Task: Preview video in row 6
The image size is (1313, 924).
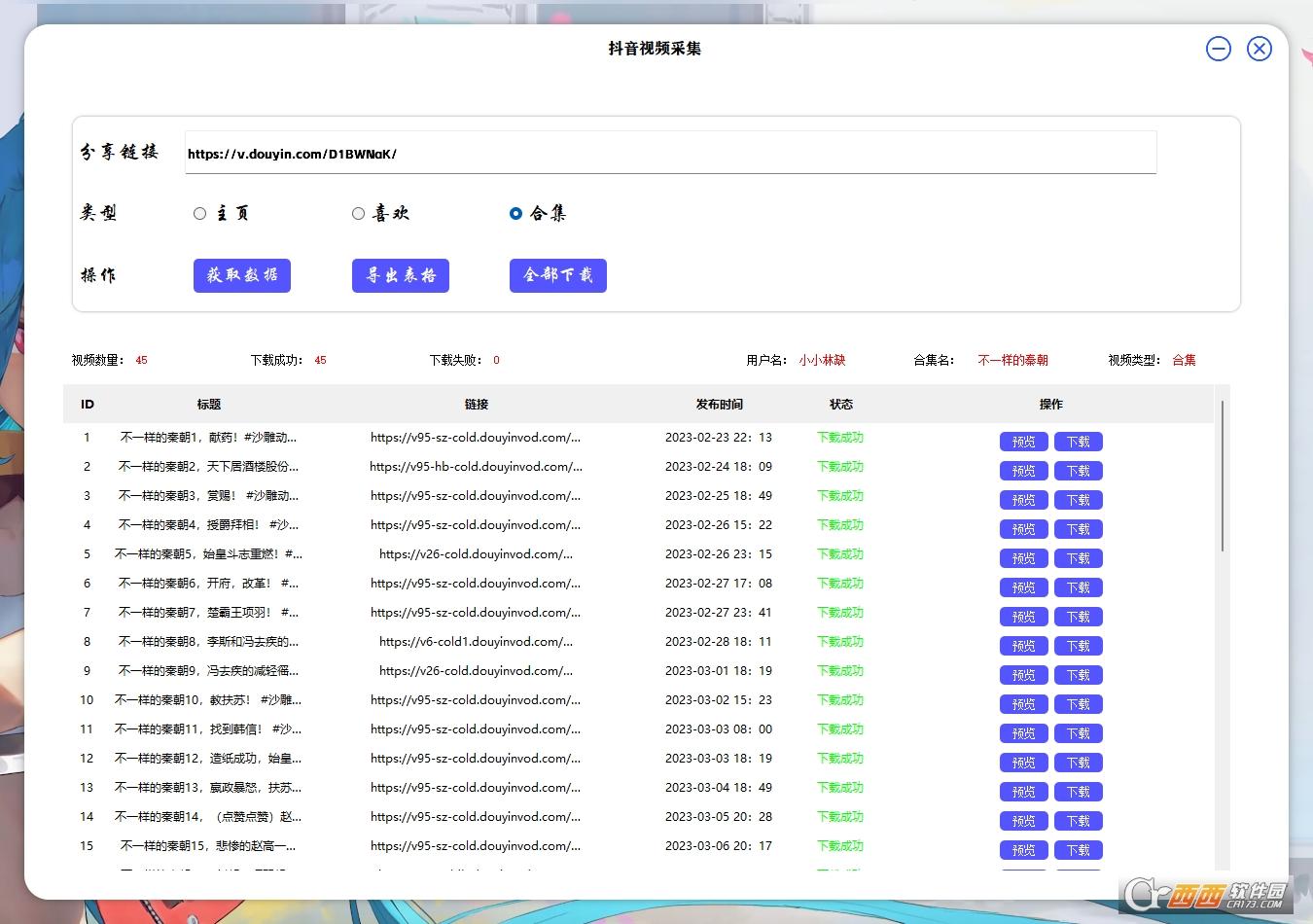Action: [1024, 587]
